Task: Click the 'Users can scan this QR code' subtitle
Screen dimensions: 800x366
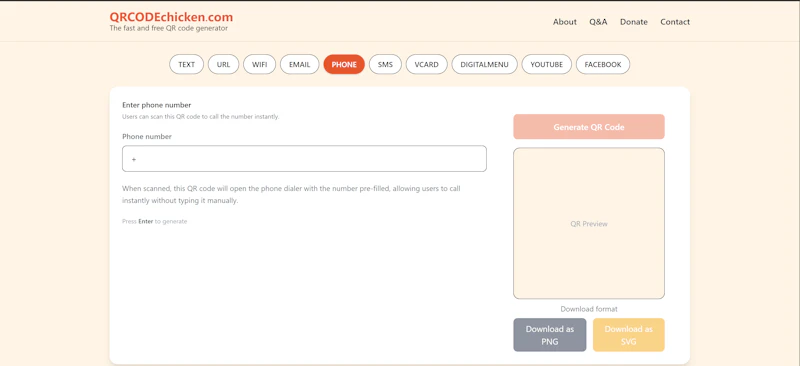Action: point(201,117)
